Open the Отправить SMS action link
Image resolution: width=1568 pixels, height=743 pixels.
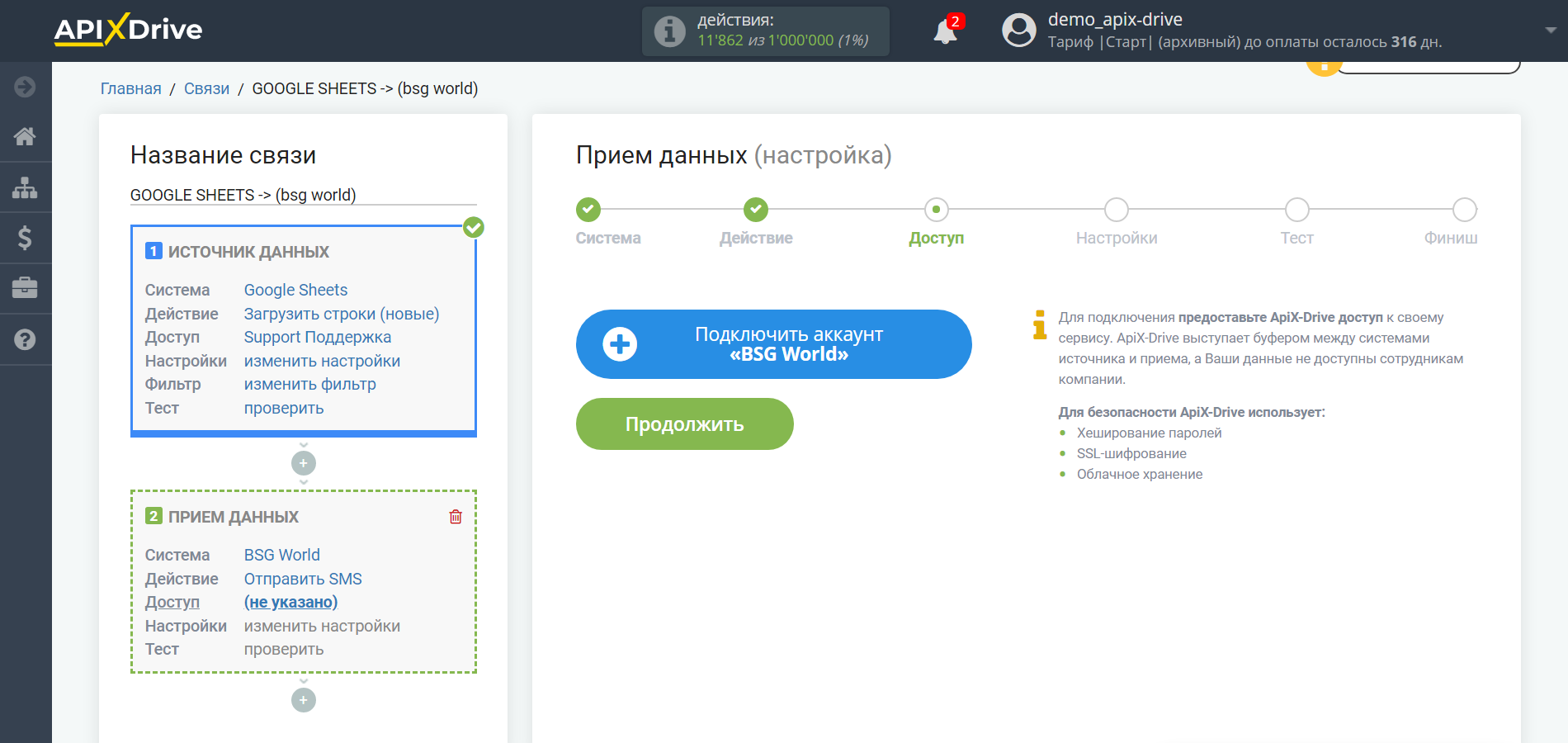coord(303,579)
